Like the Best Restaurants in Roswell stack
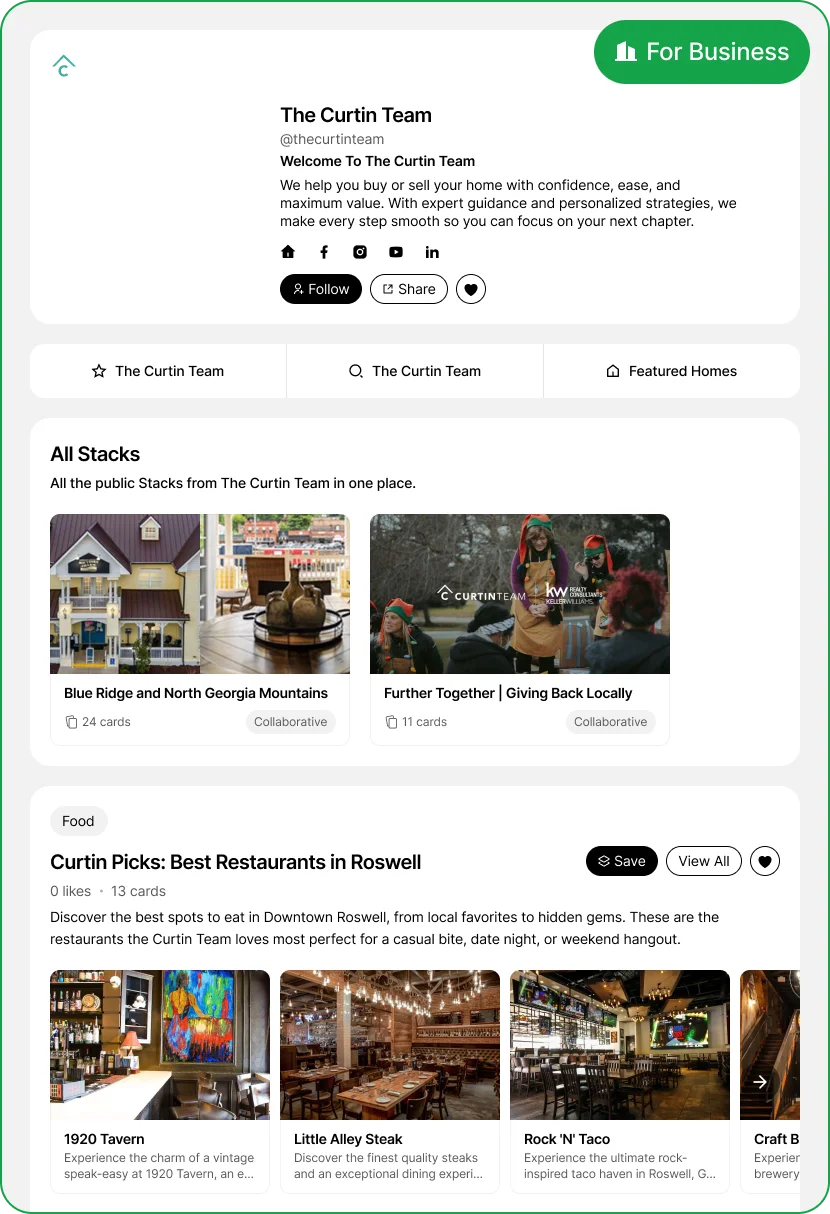The image size is (830, 1214). click(765, 861)
